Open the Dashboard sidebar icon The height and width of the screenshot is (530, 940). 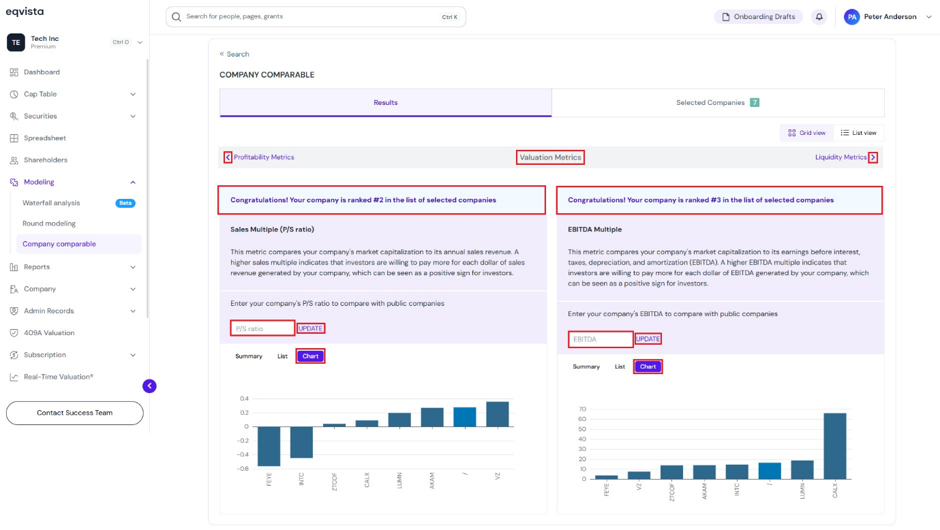[14, 72]
